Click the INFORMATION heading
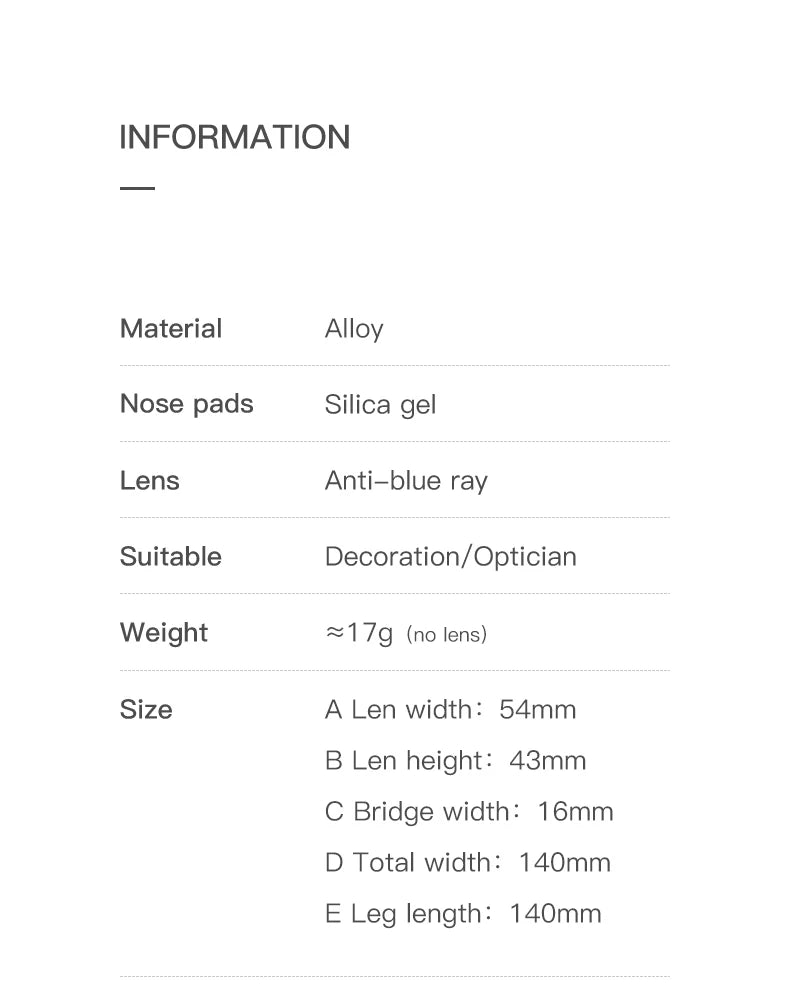The width and height of the screenshot is (790, 988). [235, 138]
